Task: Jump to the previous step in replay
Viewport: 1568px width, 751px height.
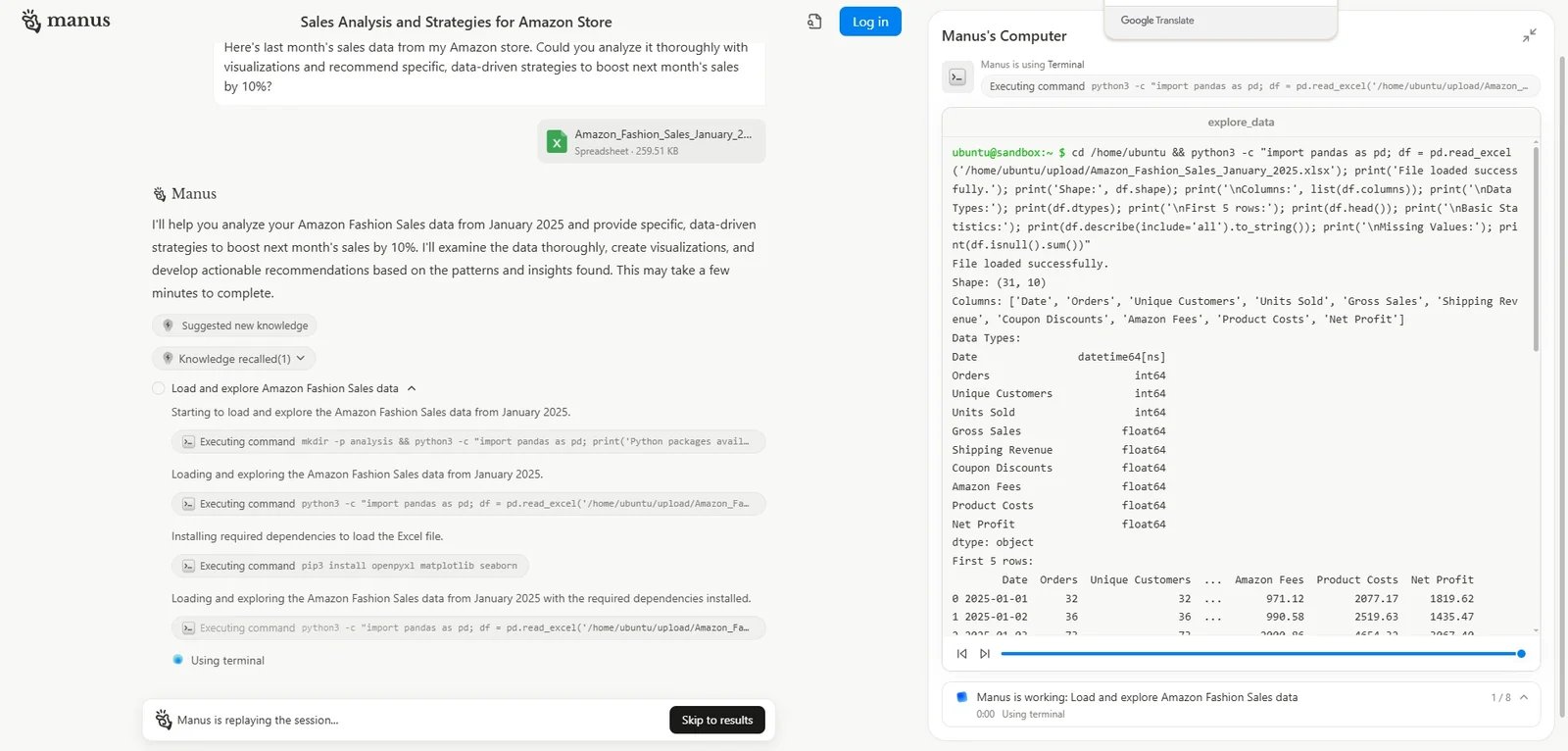Action: coord(961,654)
